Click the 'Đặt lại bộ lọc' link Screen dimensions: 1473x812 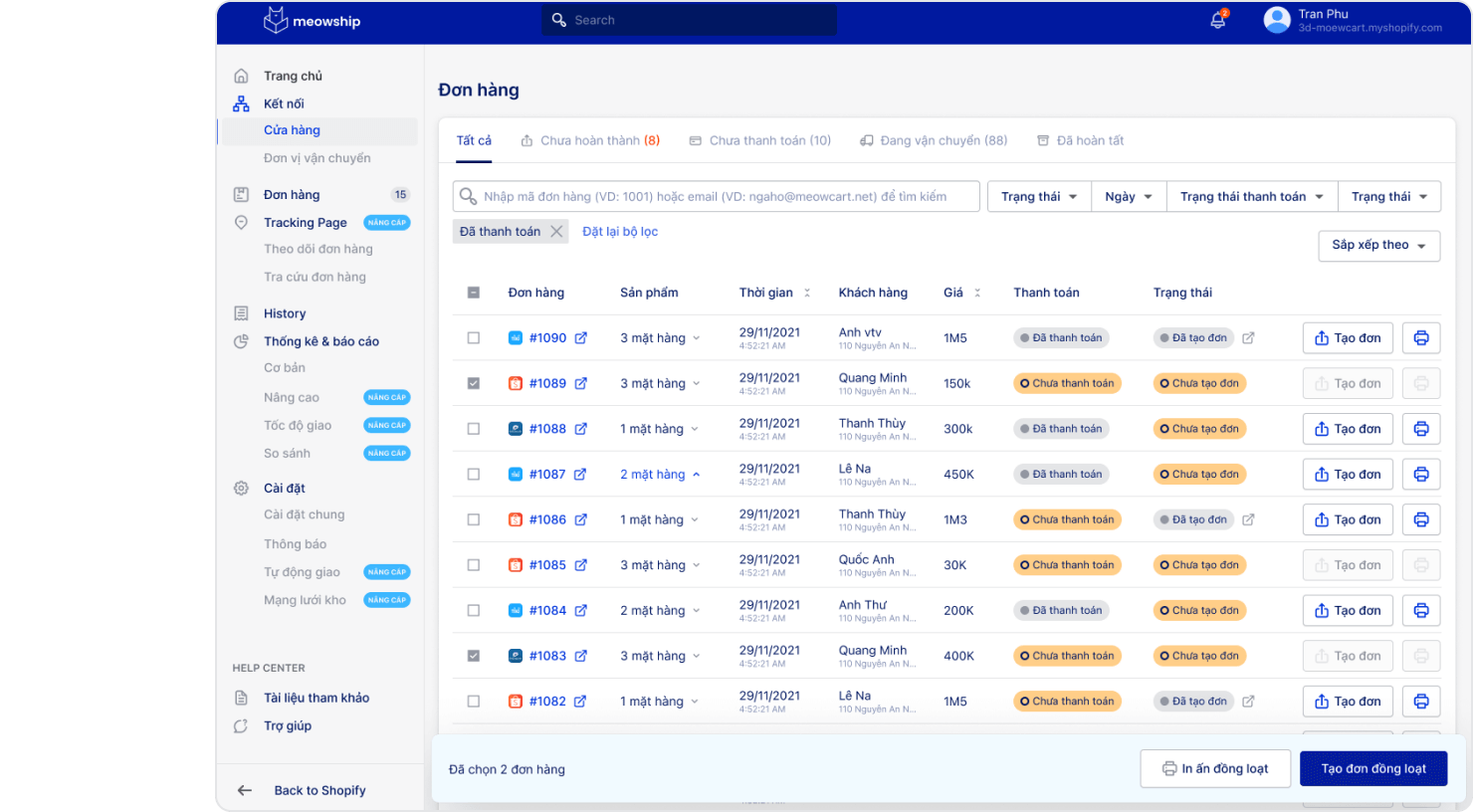[x=620, y=232]
